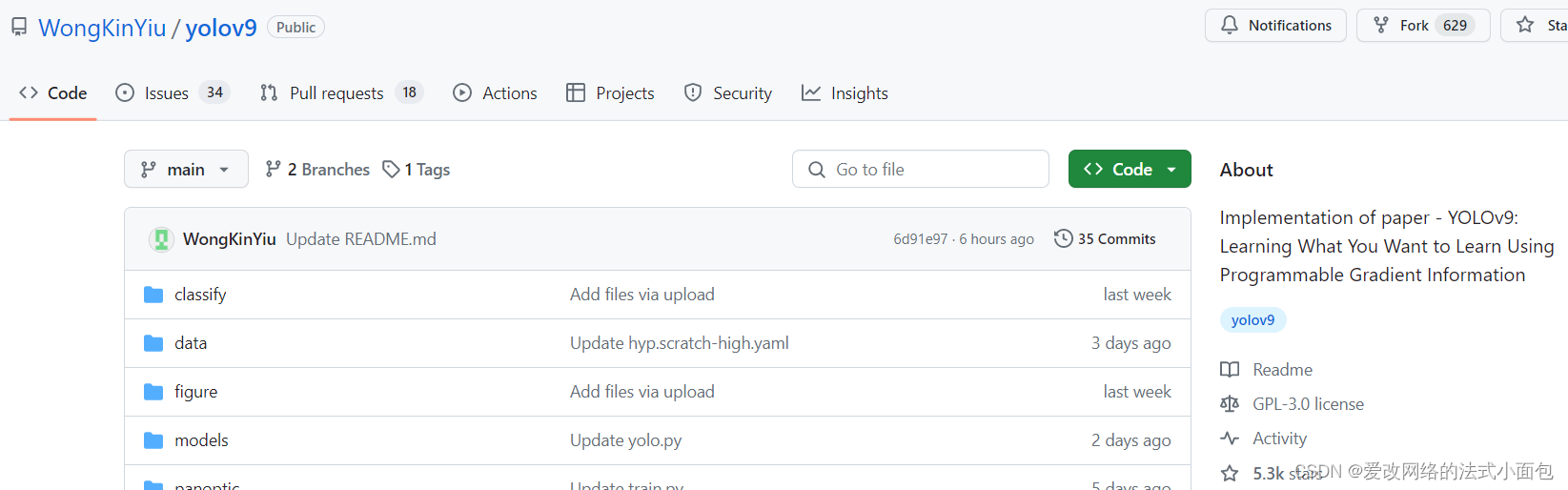View the 2 Branches link

317,169
